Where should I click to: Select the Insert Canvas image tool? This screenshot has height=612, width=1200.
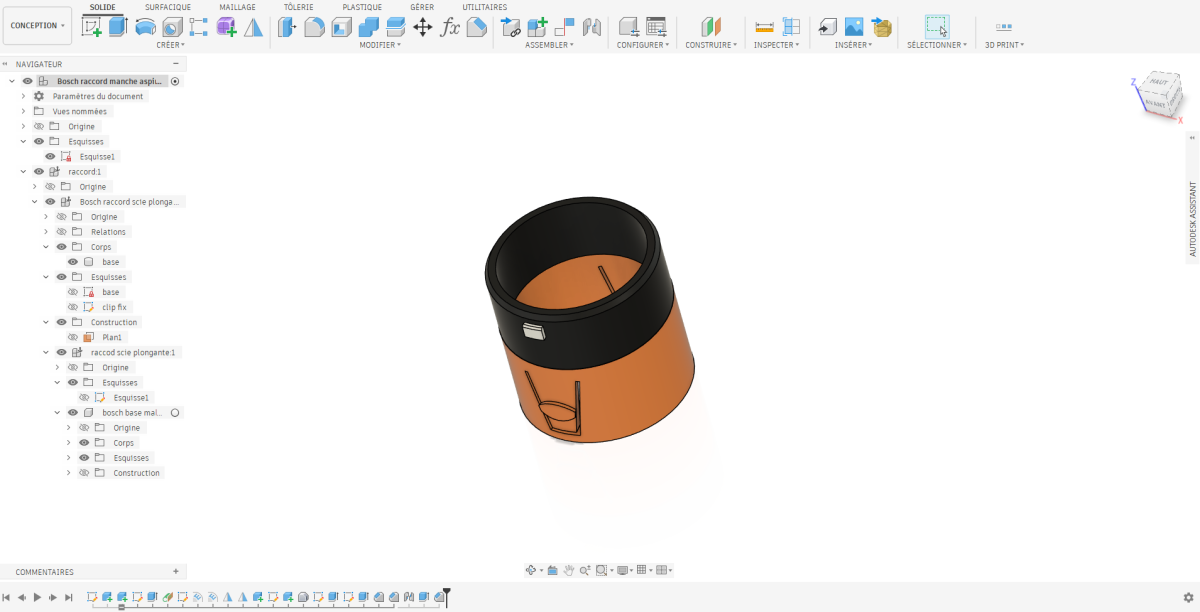pyautogui.click(x=854, y=27)
